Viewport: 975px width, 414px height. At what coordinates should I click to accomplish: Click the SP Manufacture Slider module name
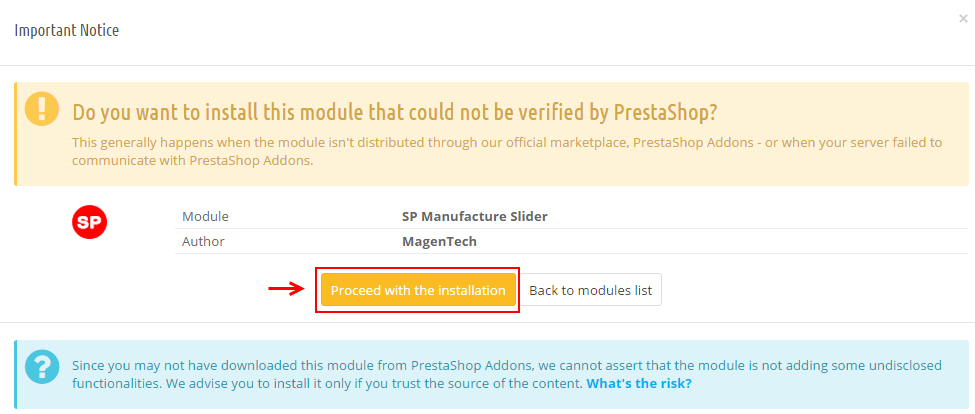pos(475,216)
